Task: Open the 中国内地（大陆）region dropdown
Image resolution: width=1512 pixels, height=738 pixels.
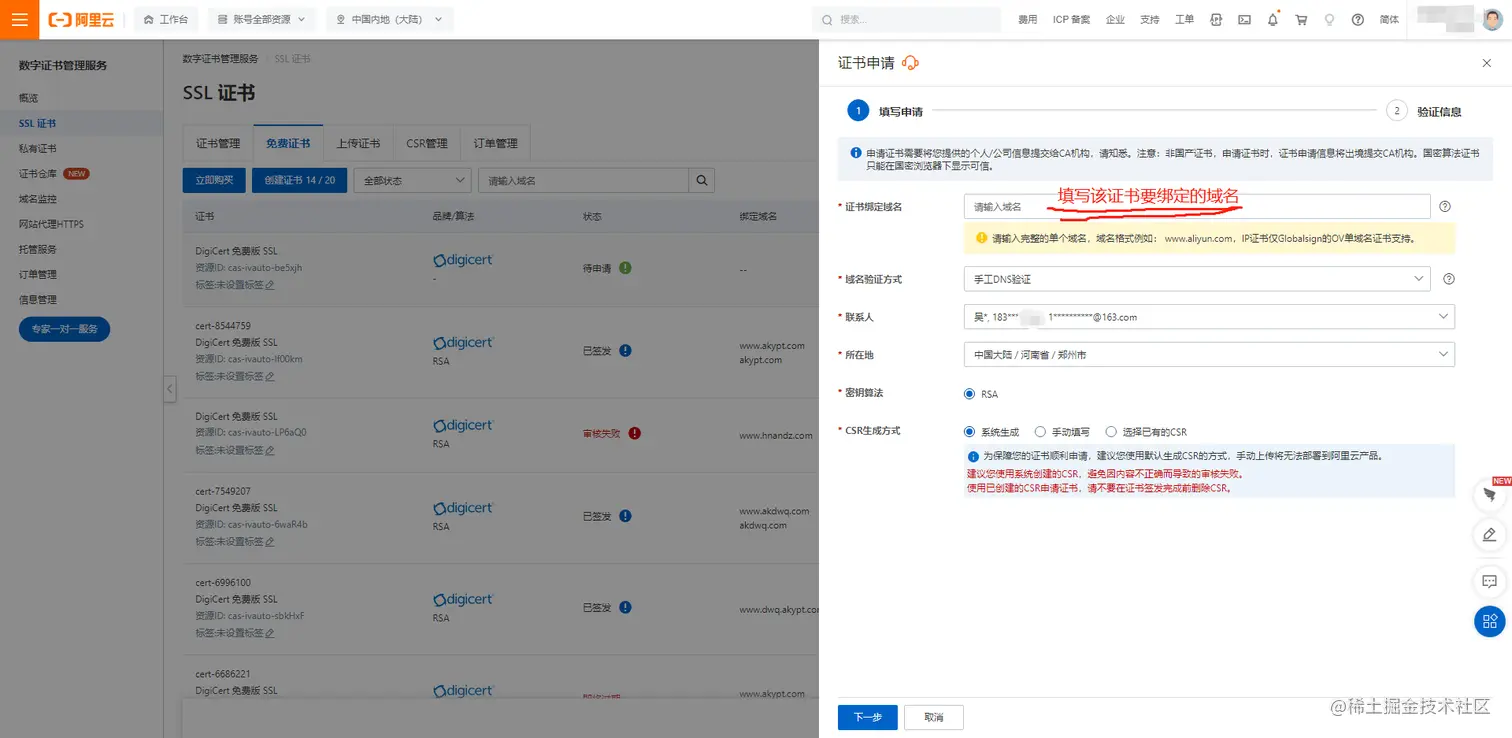Action: [x=389, y=19]
